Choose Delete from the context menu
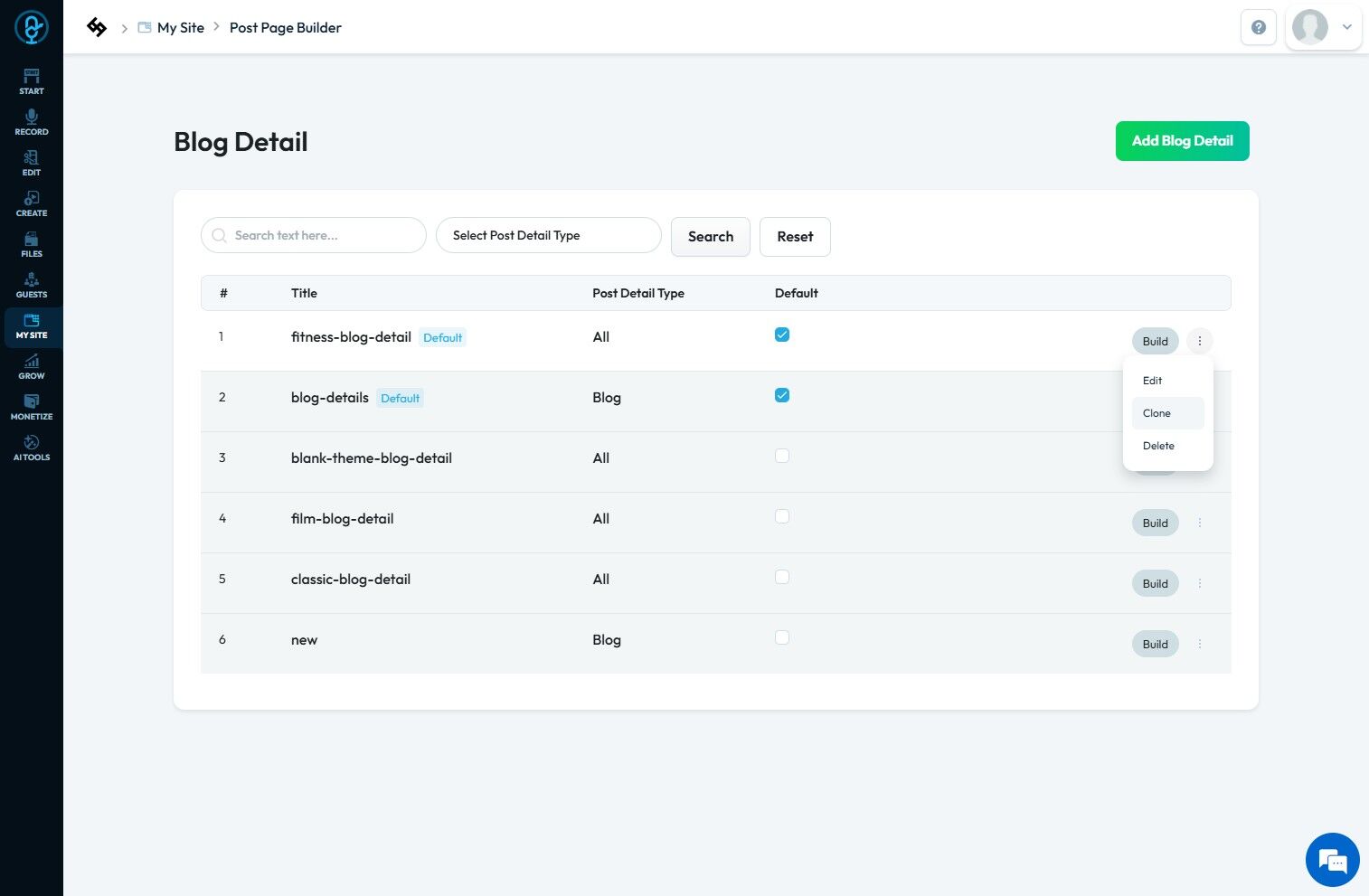This screenshot has height=896, width=1369. (1158, 446)
